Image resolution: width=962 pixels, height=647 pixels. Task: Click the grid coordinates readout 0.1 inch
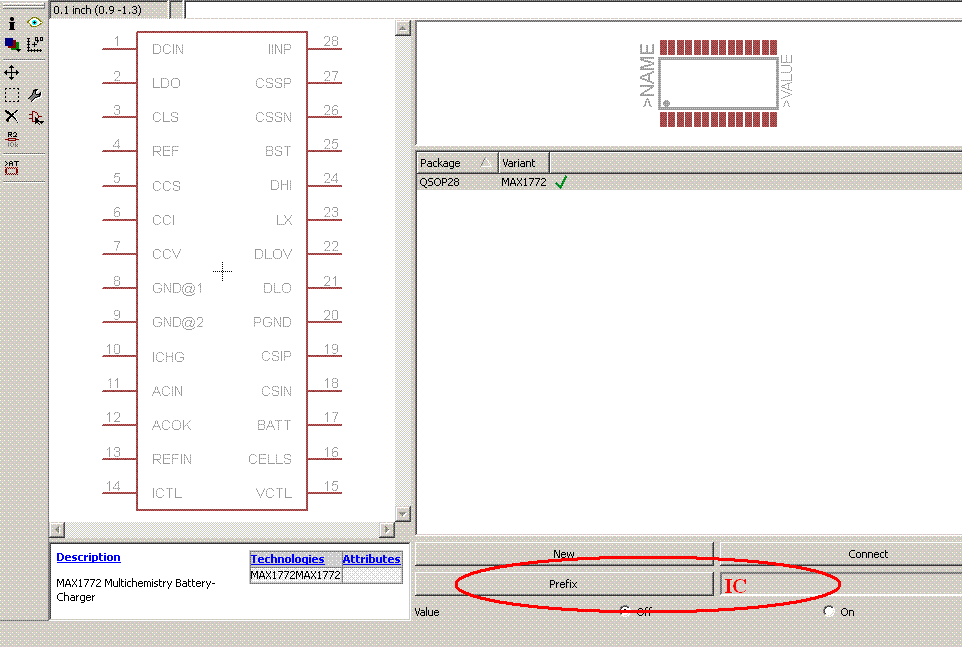tap(97, 10)
